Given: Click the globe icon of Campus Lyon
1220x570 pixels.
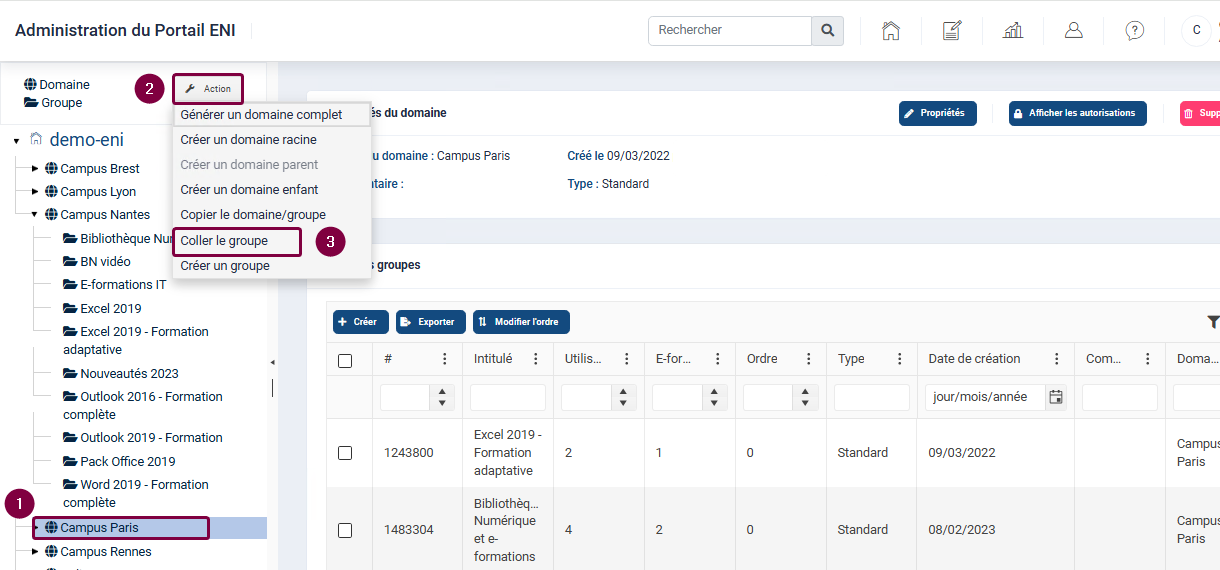Looking at the screenshot, I should [51, 191].
